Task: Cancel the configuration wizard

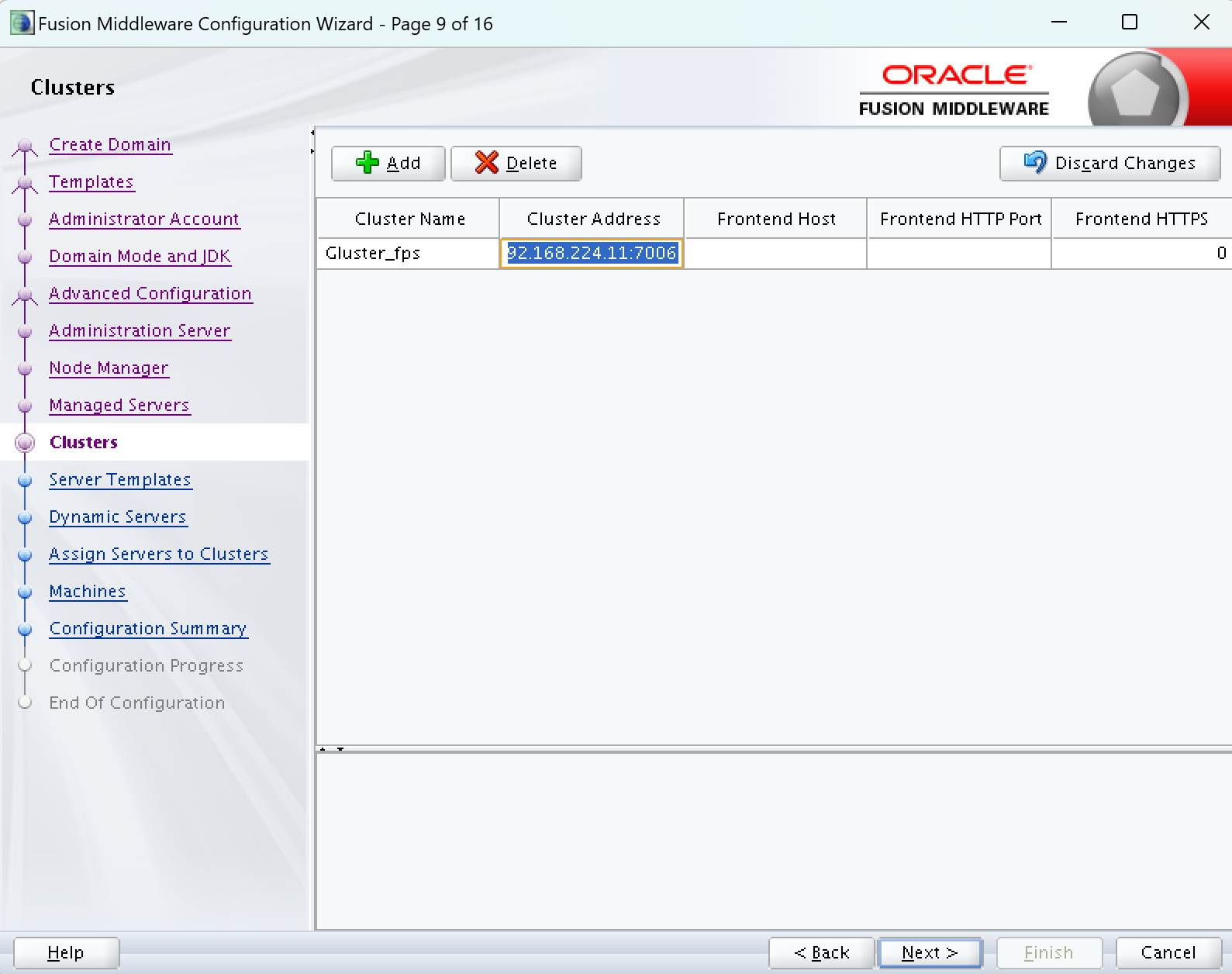Action: click(x=1168, y=952)
